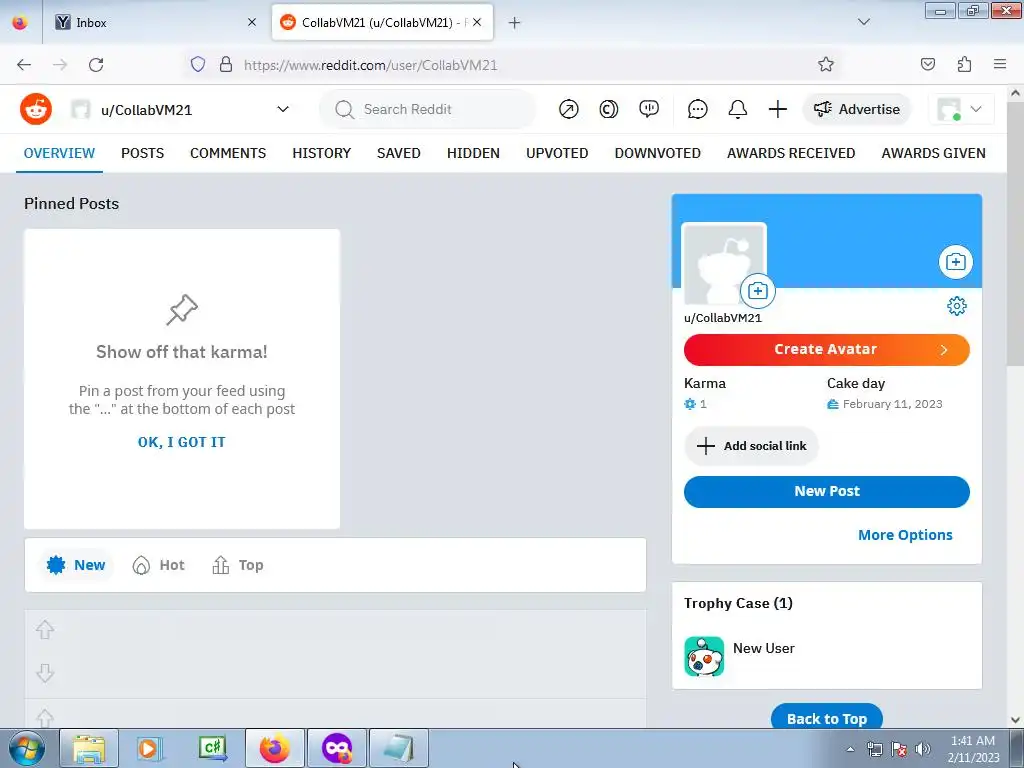The image size is (1024, 768).
Task: Open Firefox hamburger menu
Action: coord(999,64)
